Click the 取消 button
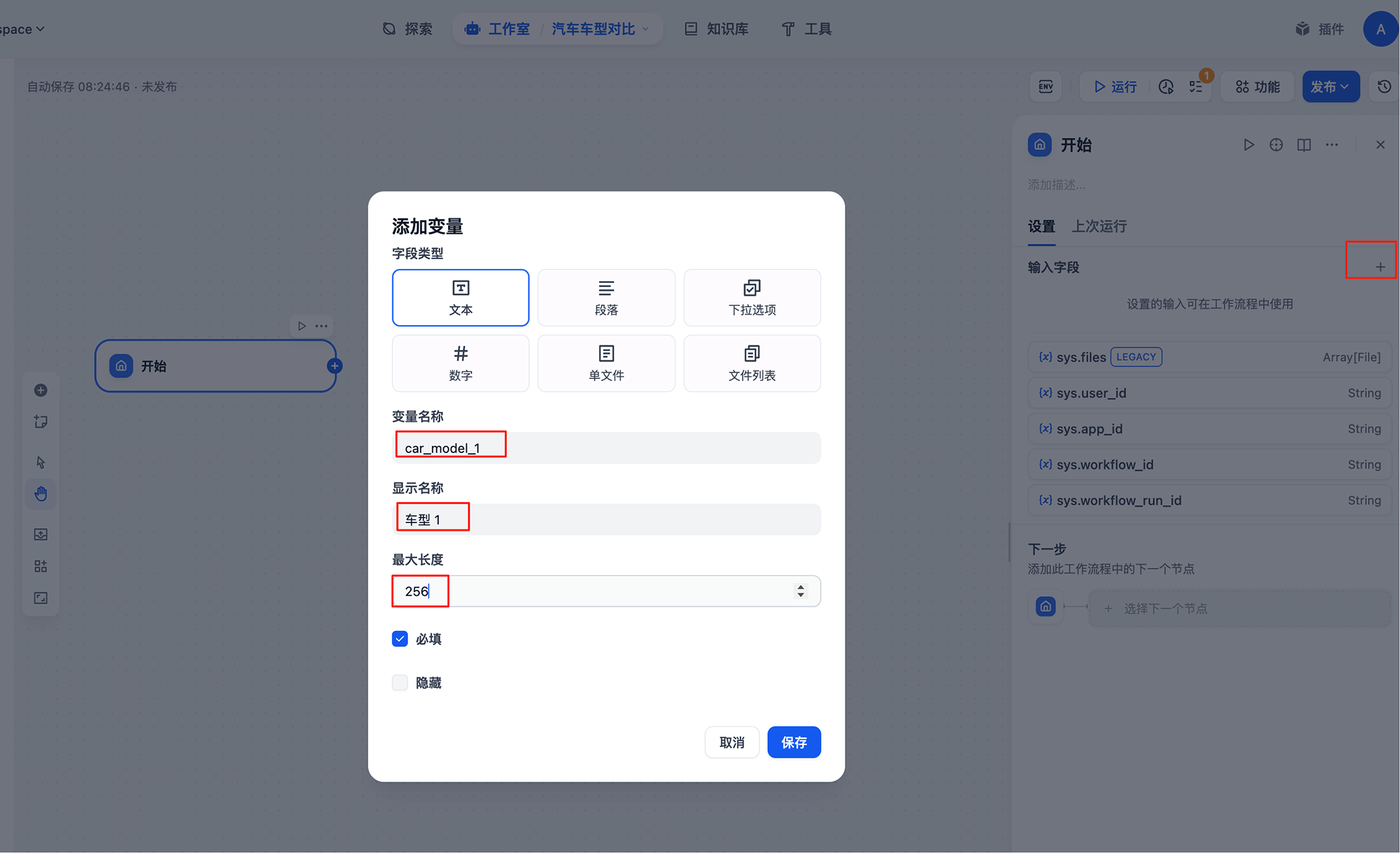 pos(731,742)
